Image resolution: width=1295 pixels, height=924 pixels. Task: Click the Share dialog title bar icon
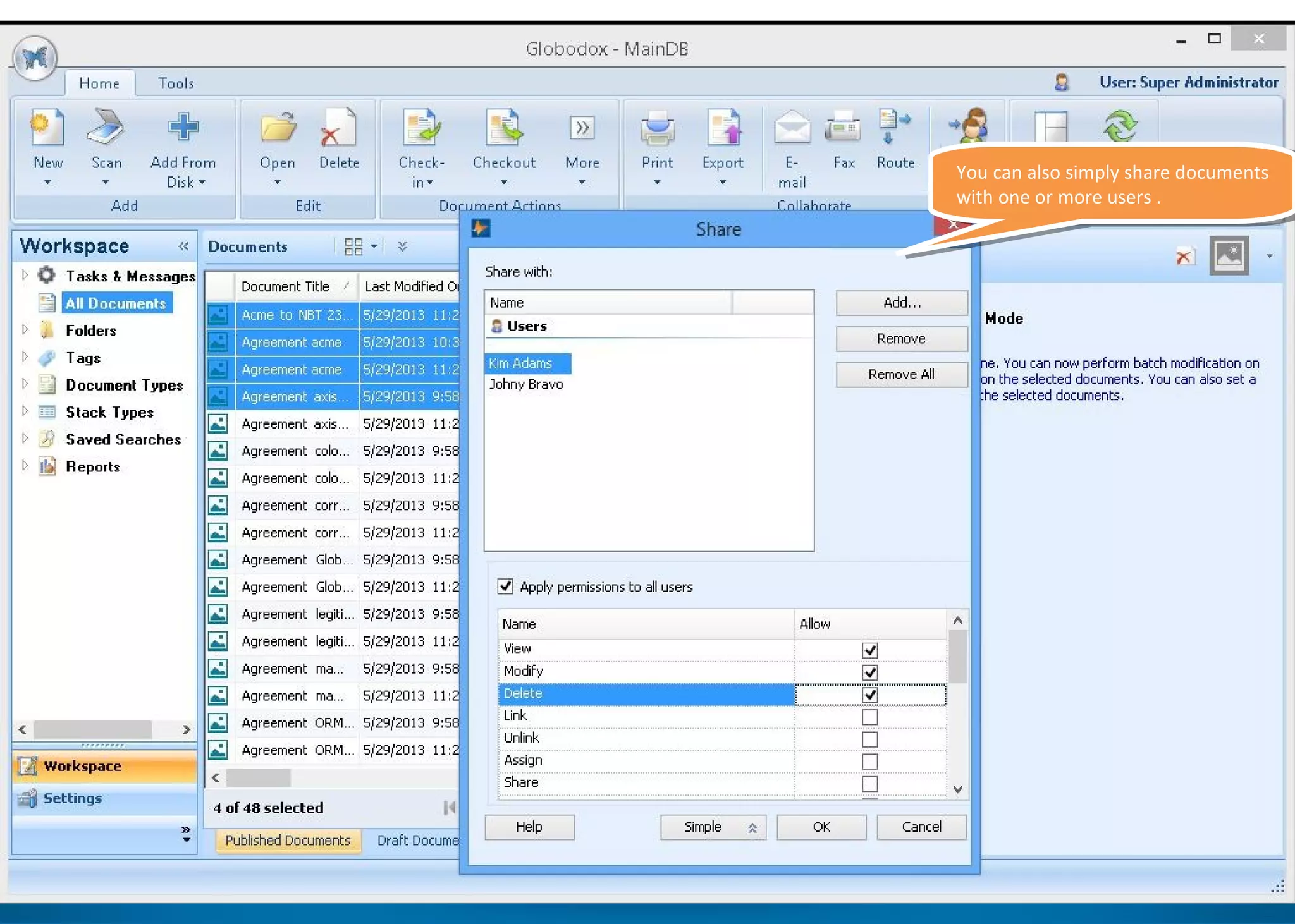(481, 229)
